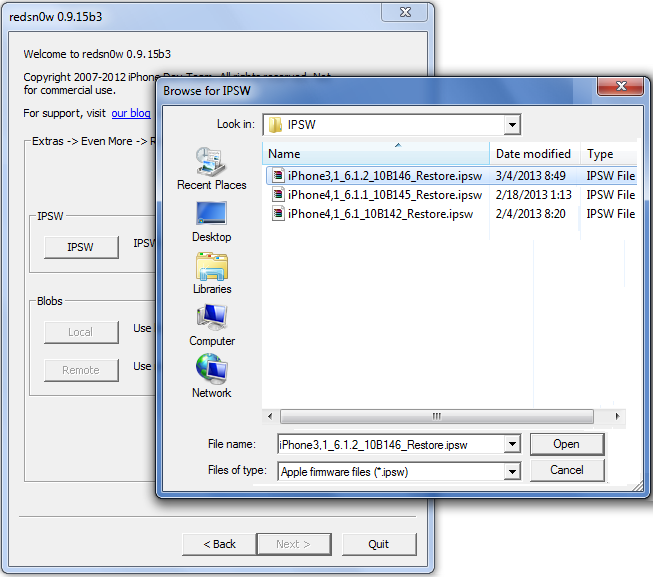The height and width of the screenshot is (577, 653).
Task: Expand the Look in folder dropdown
Action: (511, 125)
